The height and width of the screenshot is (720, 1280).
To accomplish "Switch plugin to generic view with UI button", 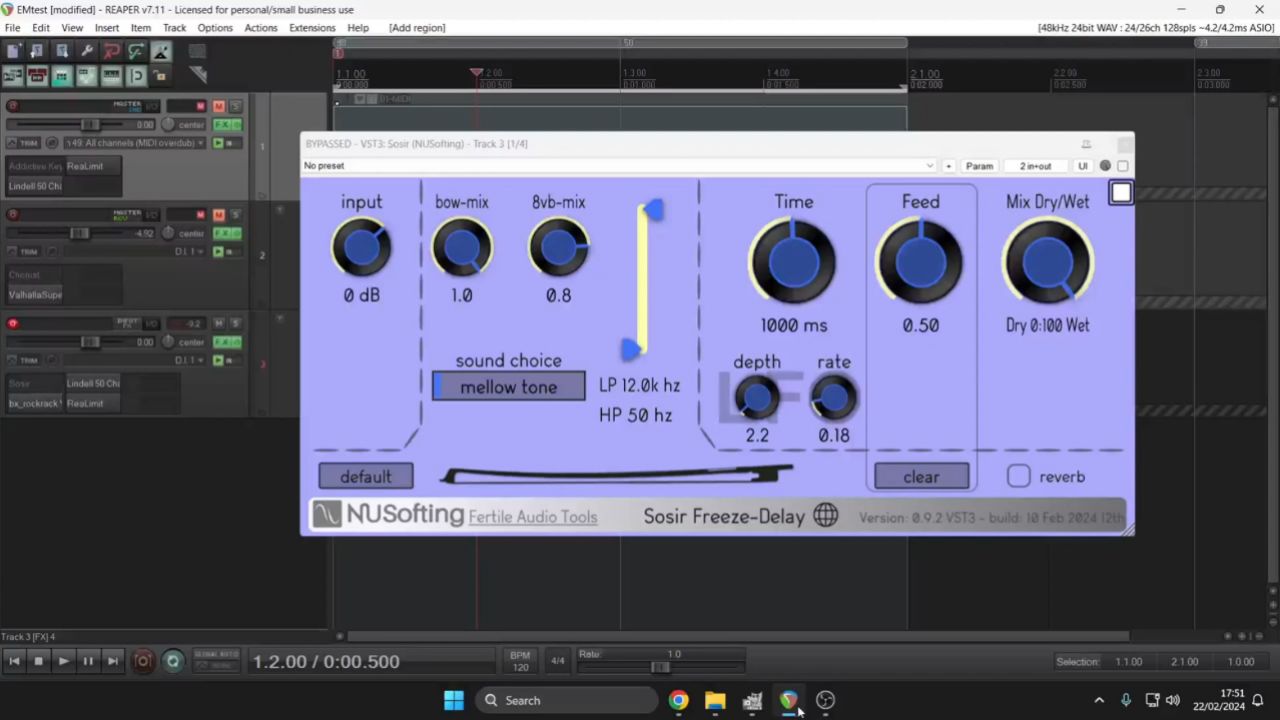I will [1082, 166].
